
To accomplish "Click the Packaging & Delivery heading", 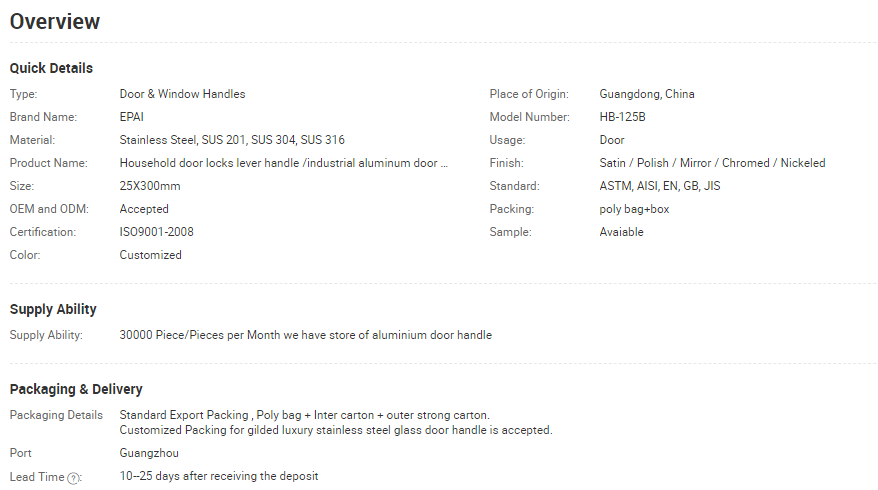I will point(76,389).
